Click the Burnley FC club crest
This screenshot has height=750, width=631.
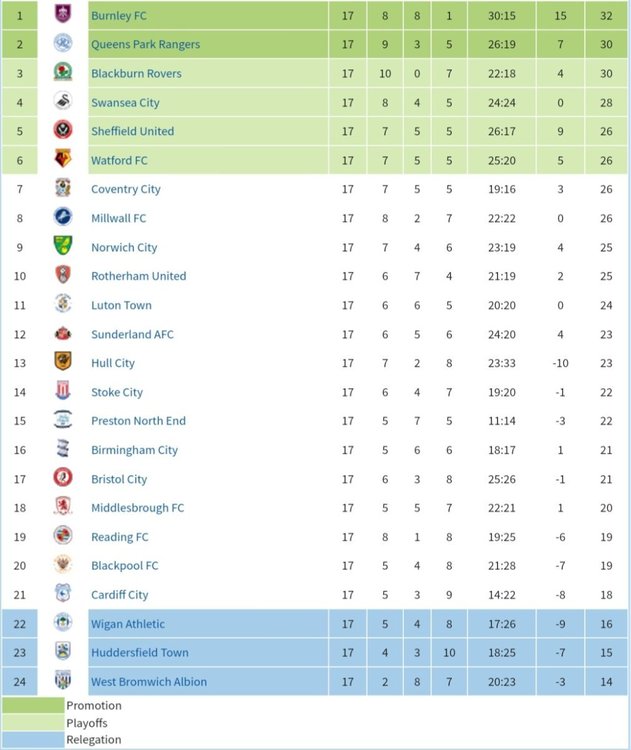[x=63, y=14]
